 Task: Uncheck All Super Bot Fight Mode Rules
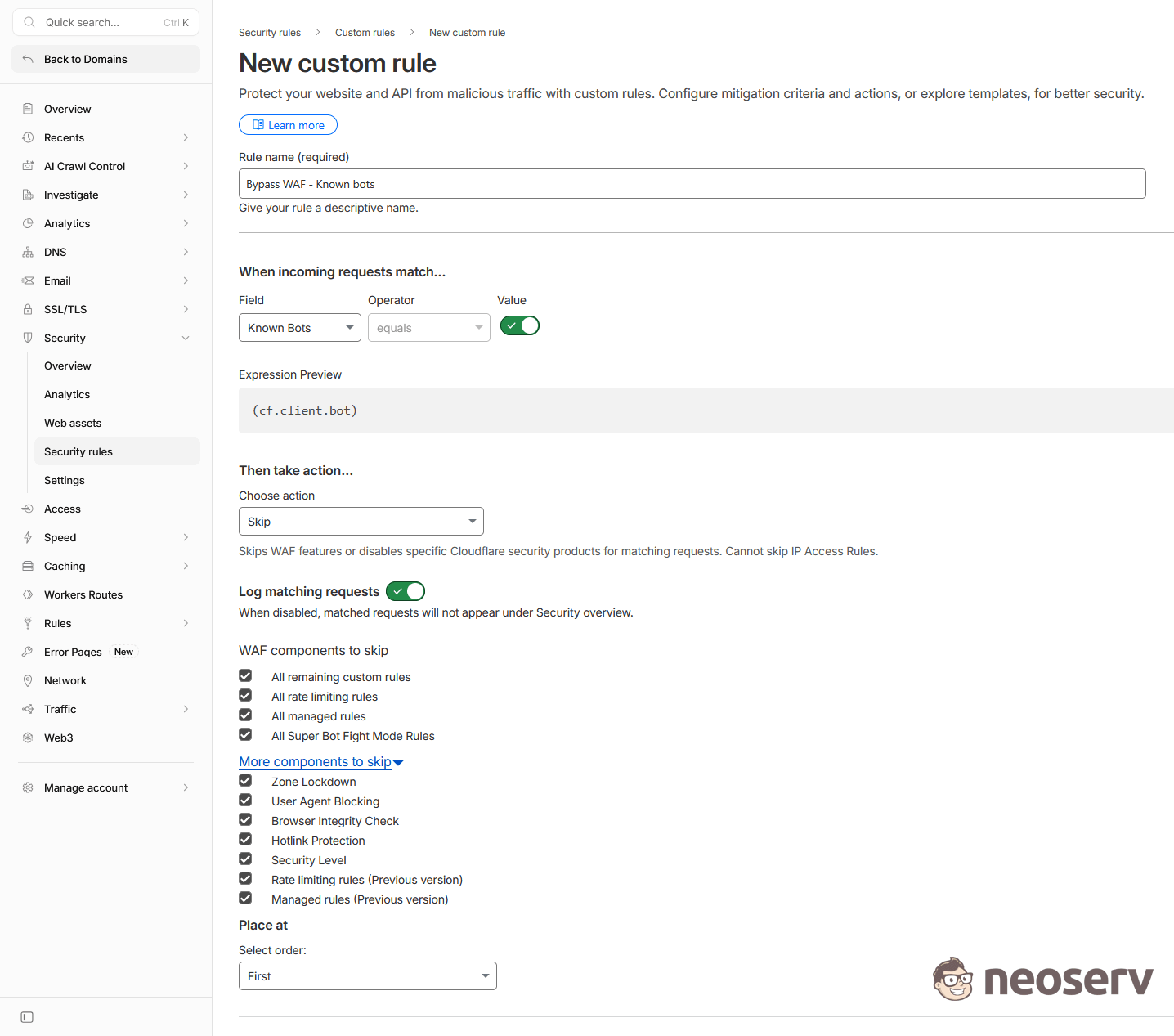point(245,734)
